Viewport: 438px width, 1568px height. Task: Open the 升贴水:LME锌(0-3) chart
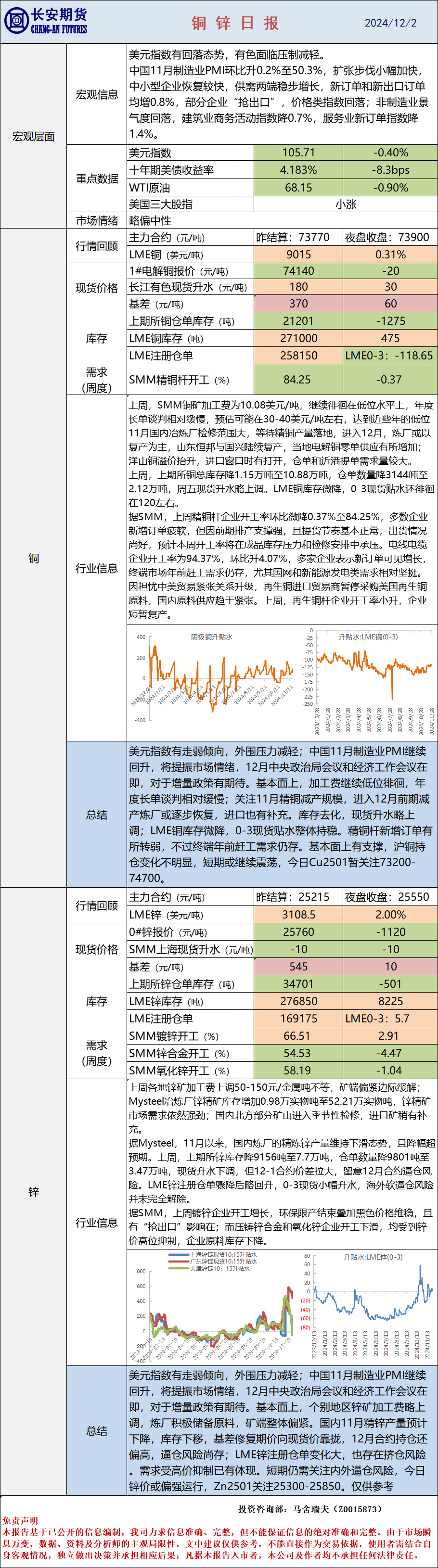pos(369,1306)
